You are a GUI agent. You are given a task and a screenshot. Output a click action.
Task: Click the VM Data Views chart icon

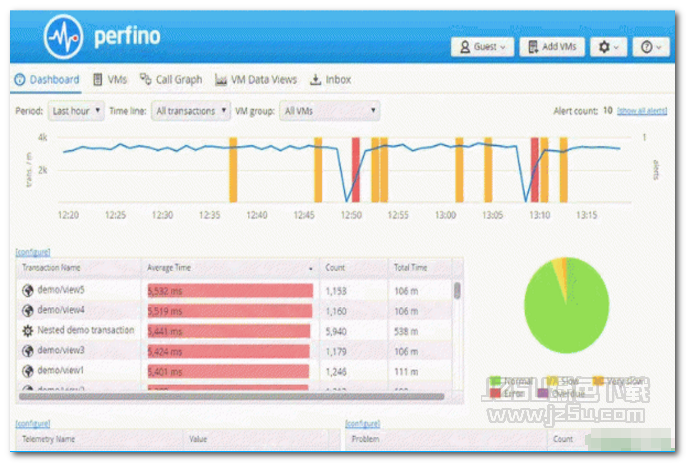(221, 80)
